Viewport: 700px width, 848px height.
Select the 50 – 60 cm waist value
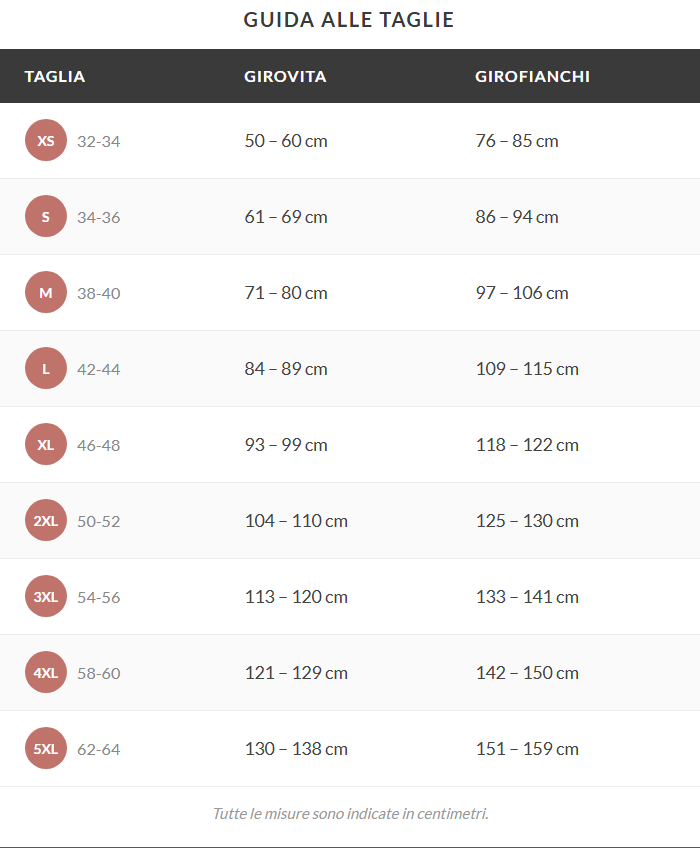(286, 141)
